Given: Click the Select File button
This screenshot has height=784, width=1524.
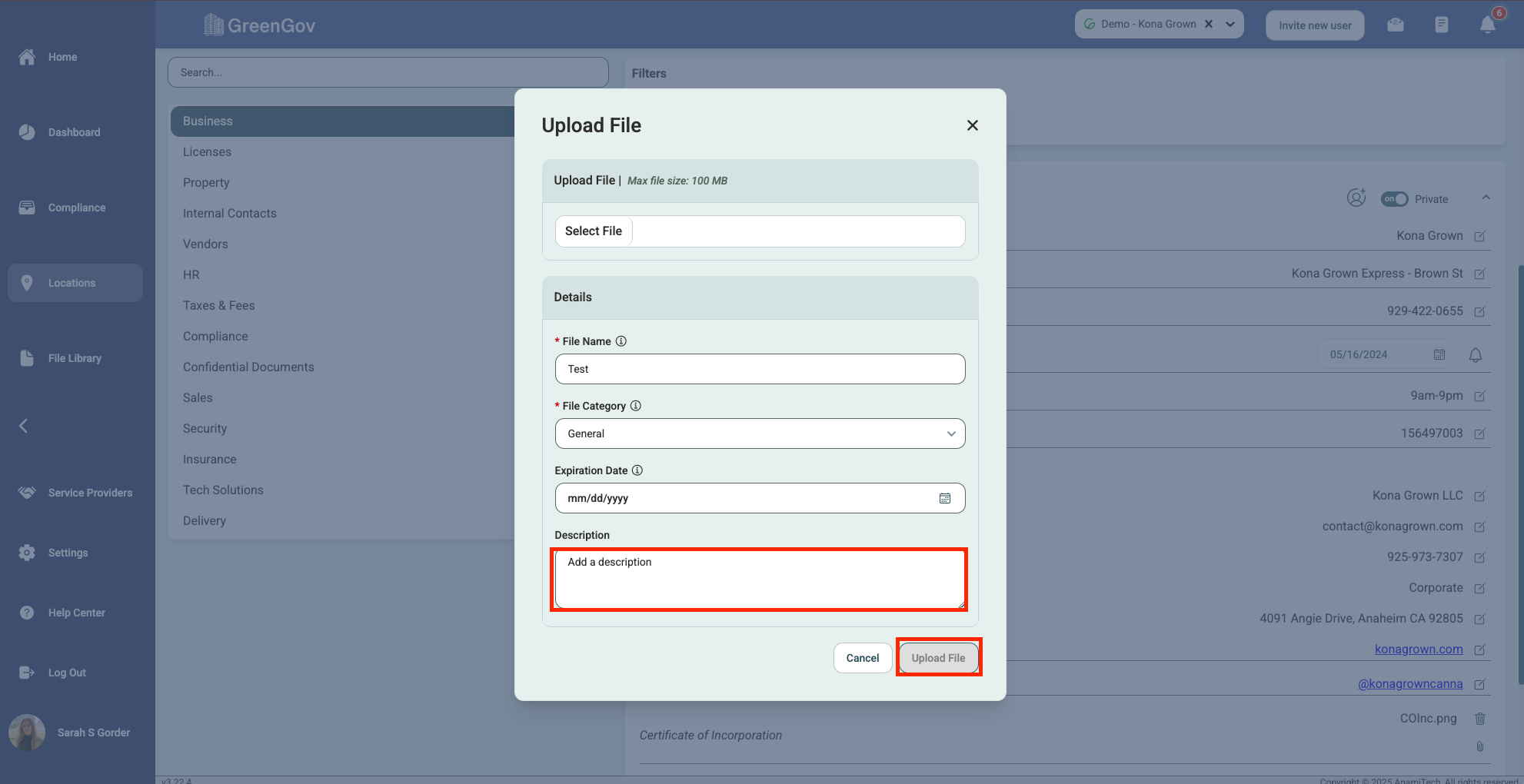Looking at the screenshot, I should (x=594, y=231).
